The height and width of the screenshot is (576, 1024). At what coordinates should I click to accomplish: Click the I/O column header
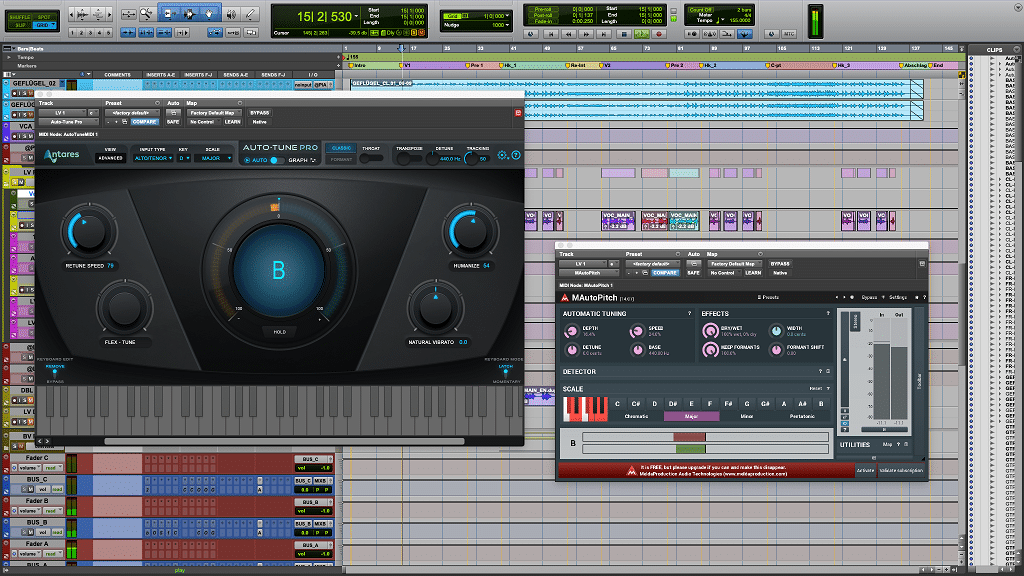coord(313,74)
